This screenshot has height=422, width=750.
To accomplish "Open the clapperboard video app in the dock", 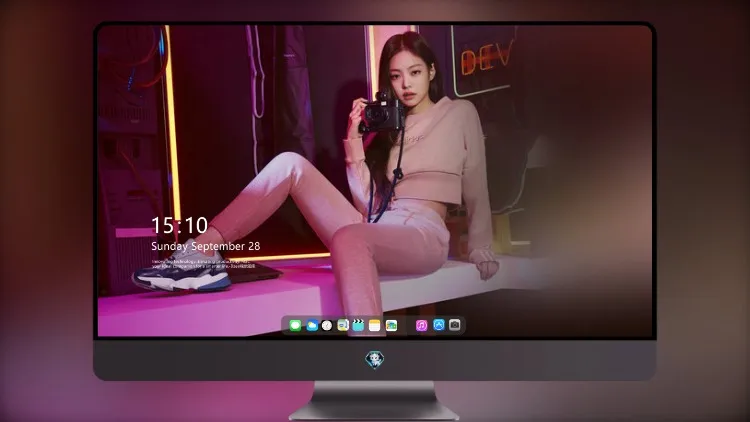I will 358,325.
